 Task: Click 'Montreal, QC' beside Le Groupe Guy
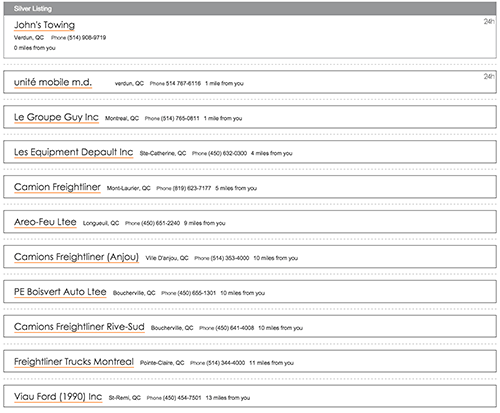tap(122, 118)
